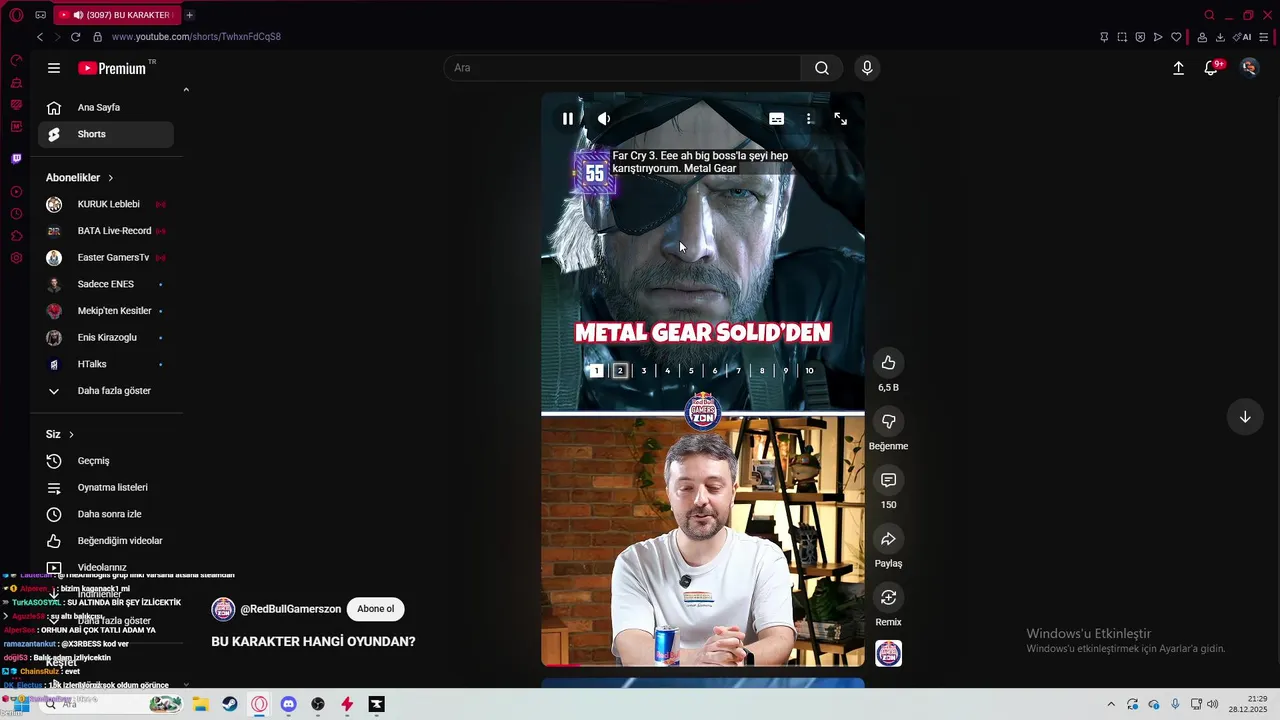The height and width of the screenshot is (720, 1280).
Task: Open Discord from the taskbar
Action: 288,704
